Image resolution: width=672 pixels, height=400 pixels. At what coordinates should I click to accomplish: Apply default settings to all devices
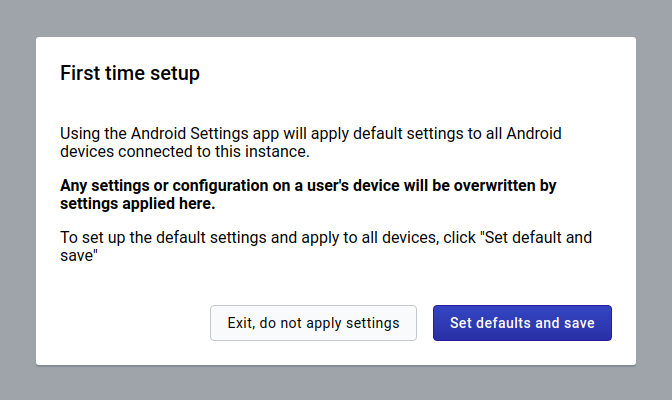tap(522, 323)
